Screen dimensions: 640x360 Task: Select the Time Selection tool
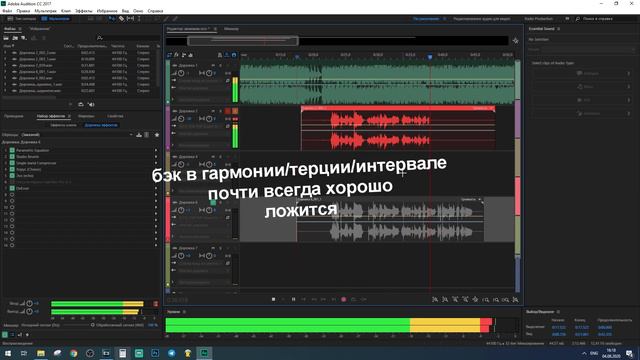pyautogui.click(x=139, y=19)
